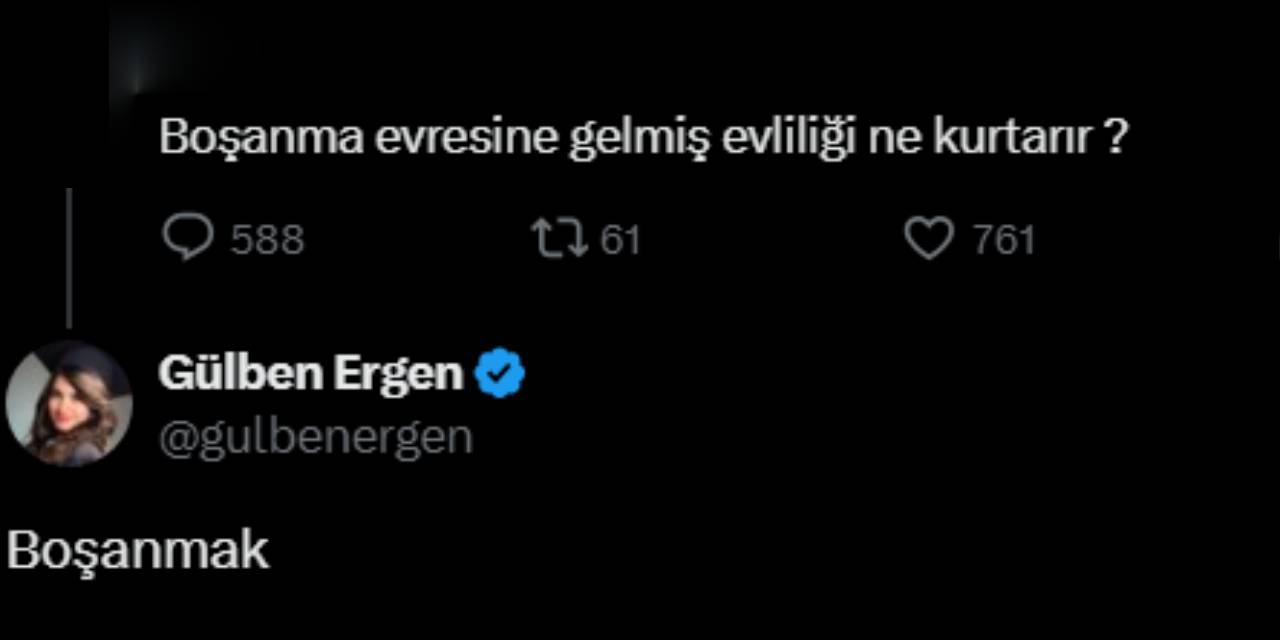Click the vertical thread connector line

point(69,258)
